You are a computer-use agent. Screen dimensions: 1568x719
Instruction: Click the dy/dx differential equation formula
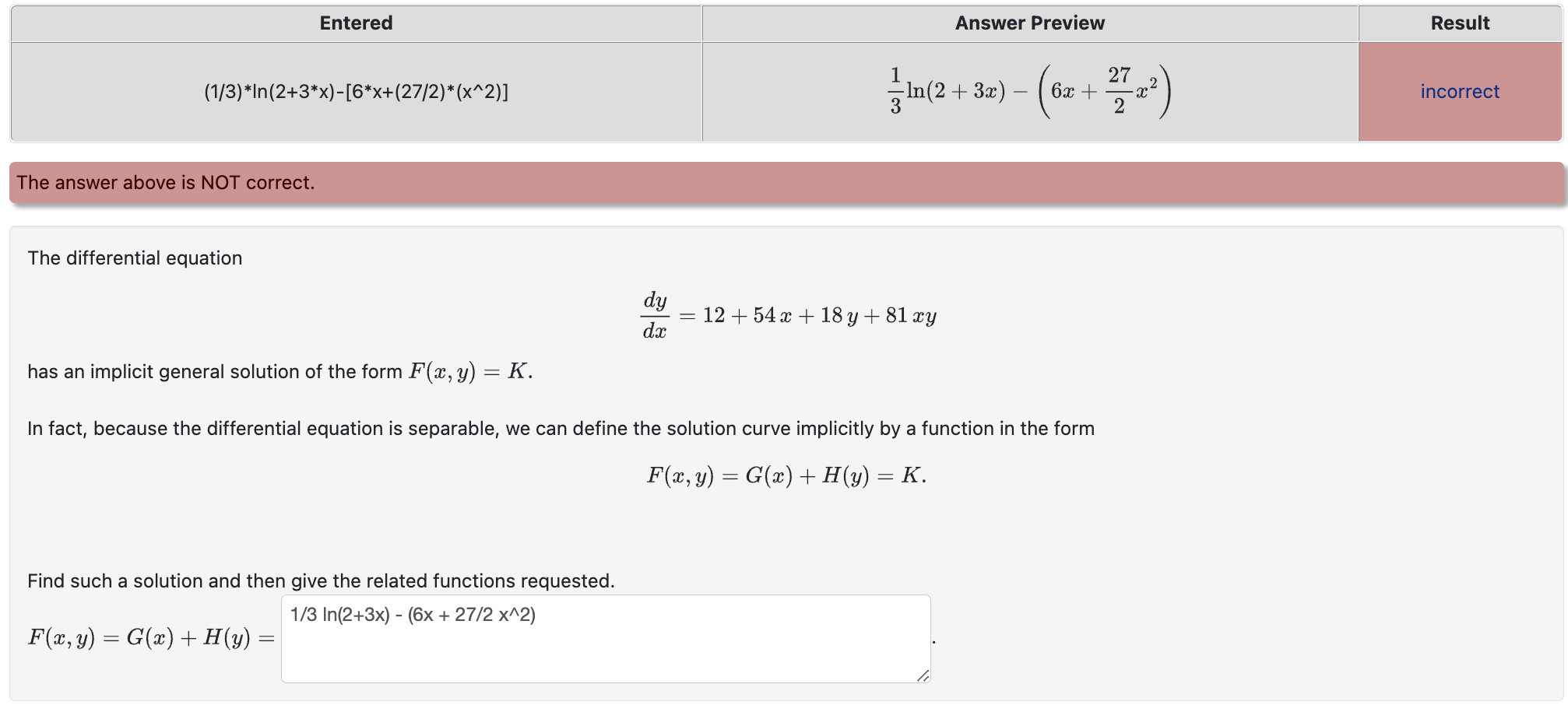[x=786, y=314]
